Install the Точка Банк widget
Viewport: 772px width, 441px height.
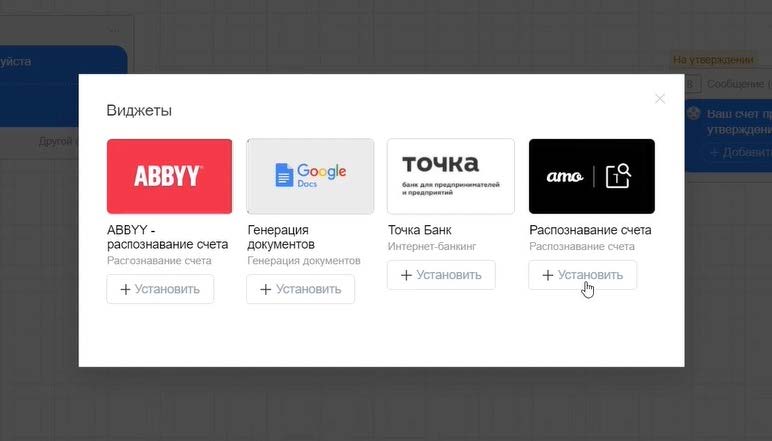point(441,275)
